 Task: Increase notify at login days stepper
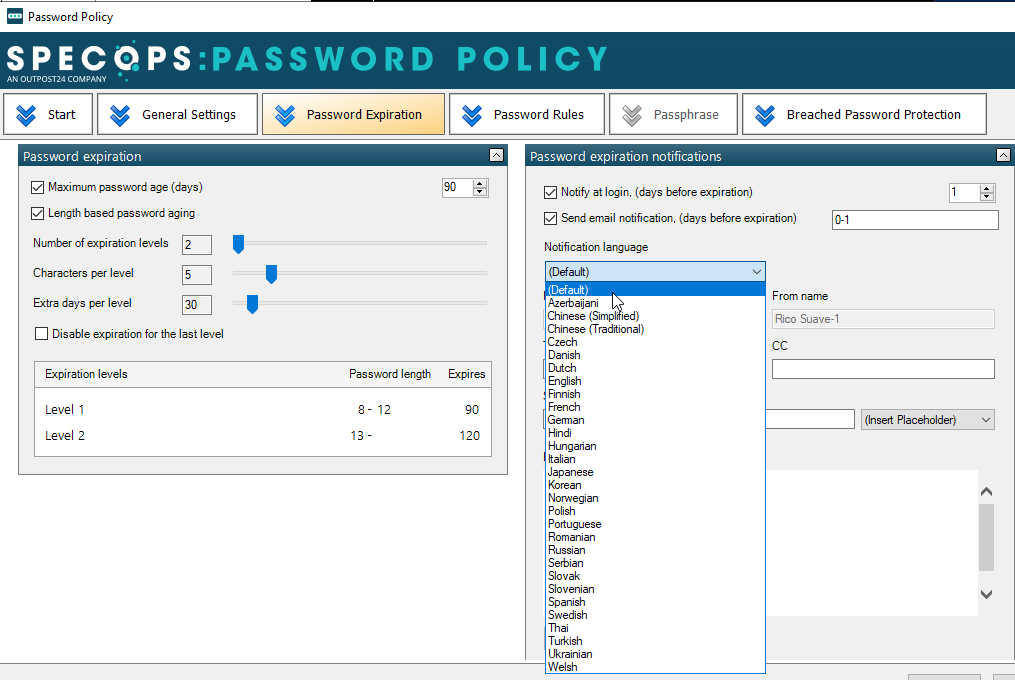tap(987, 188)
